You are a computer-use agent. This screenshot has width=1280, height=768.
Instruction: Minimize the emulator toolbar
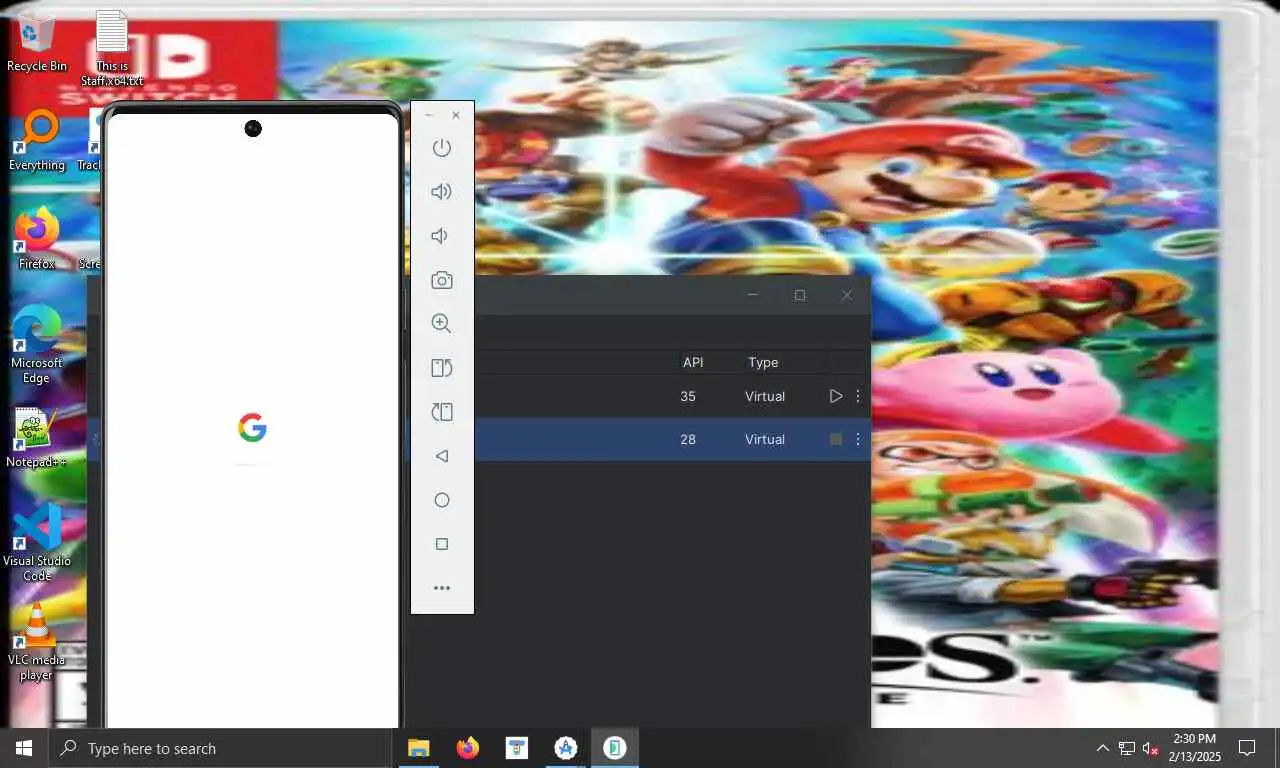[x=430, y=116]
